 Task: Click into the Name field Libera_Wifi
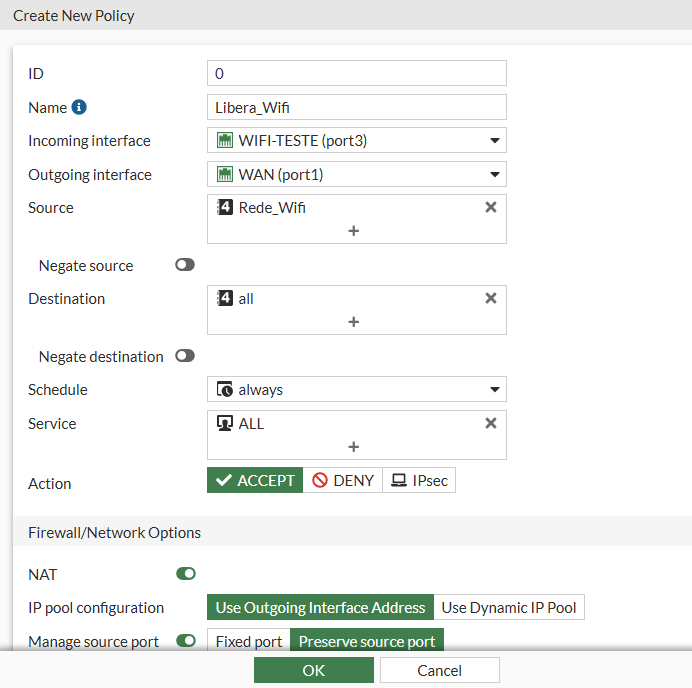tap(356, 107)
